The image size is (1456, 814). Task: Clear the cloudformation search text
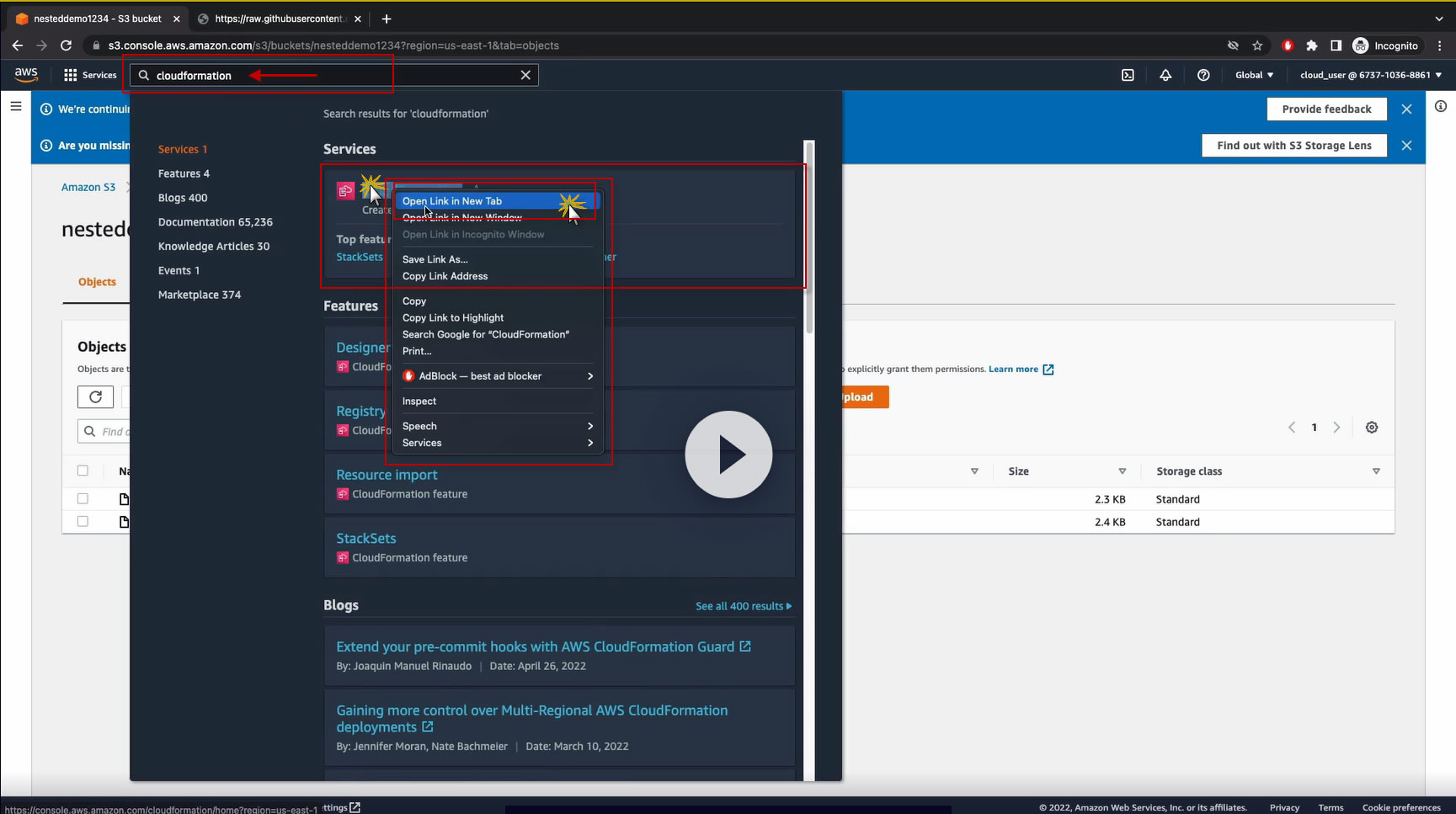[x=525, y=75]
